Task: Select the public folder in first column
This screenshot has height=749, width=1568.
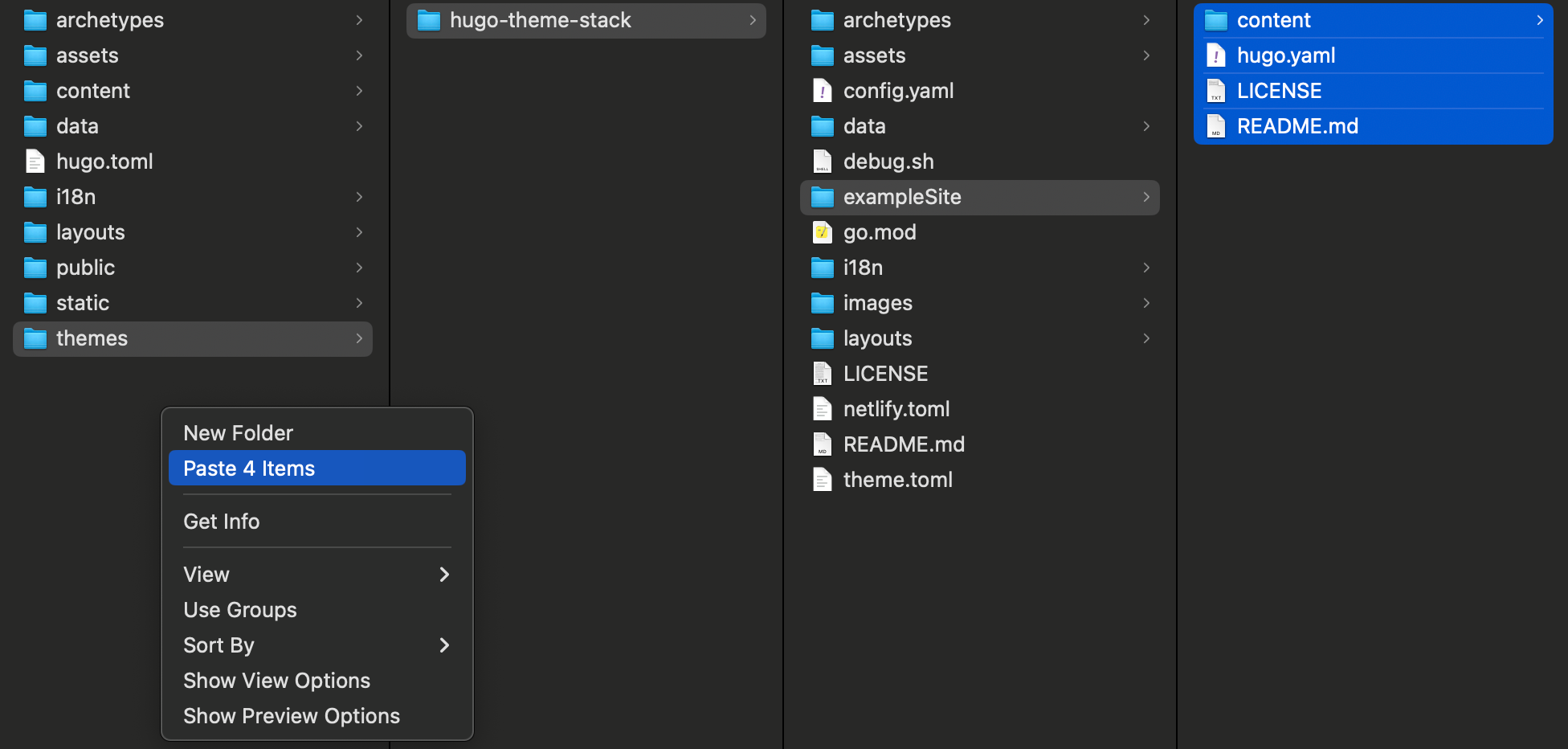Action: pyautogui.click(x=85, y=268)
